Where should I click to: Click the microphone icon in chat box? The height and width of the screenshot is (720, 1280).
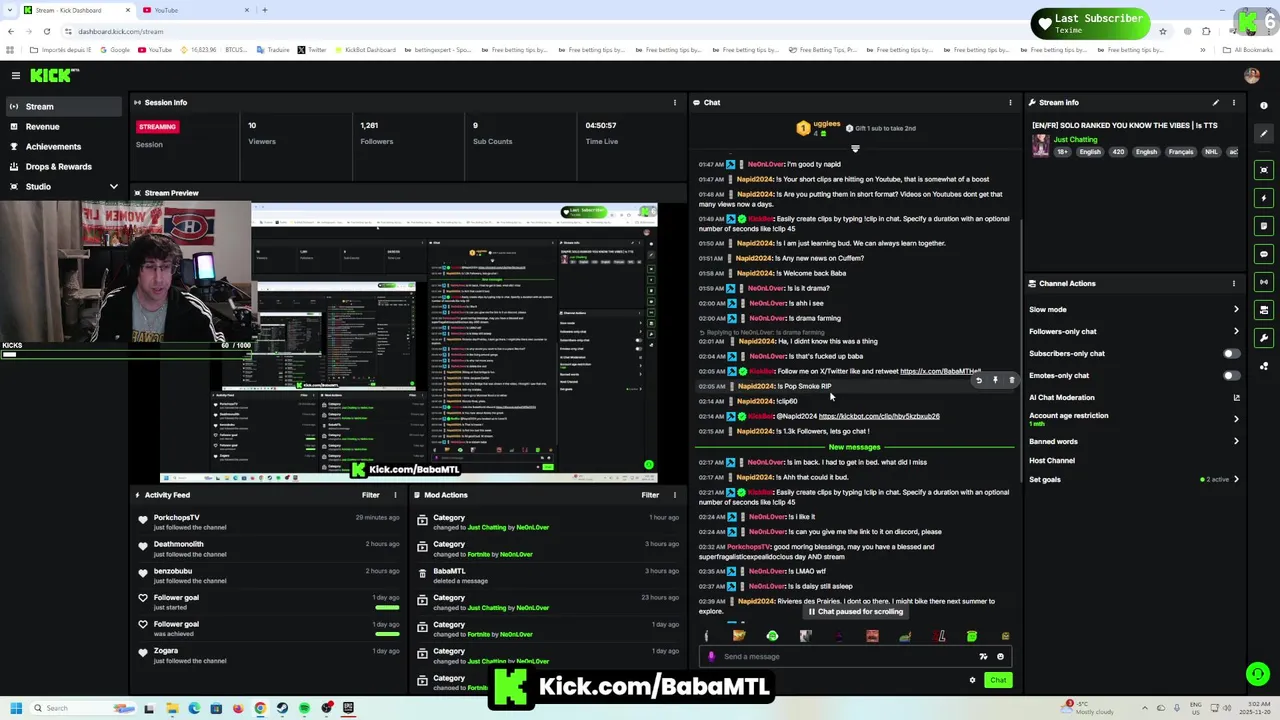[711, 657]
